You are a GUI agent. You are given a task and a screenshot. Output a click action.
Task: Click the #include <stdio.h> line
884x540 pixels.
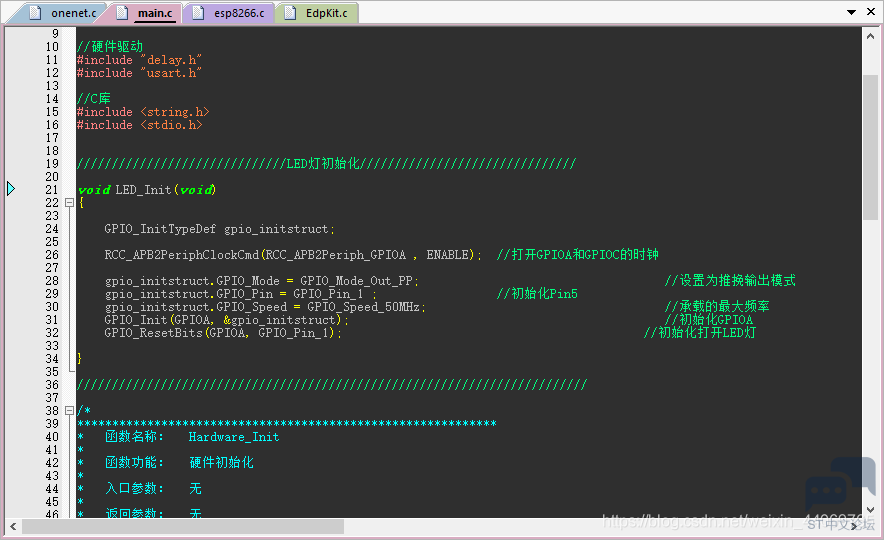[139, 125]
